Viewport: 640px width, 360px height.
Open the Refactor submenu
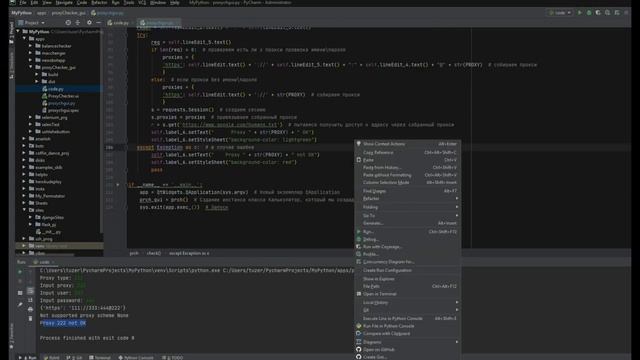tap(407, 198)
